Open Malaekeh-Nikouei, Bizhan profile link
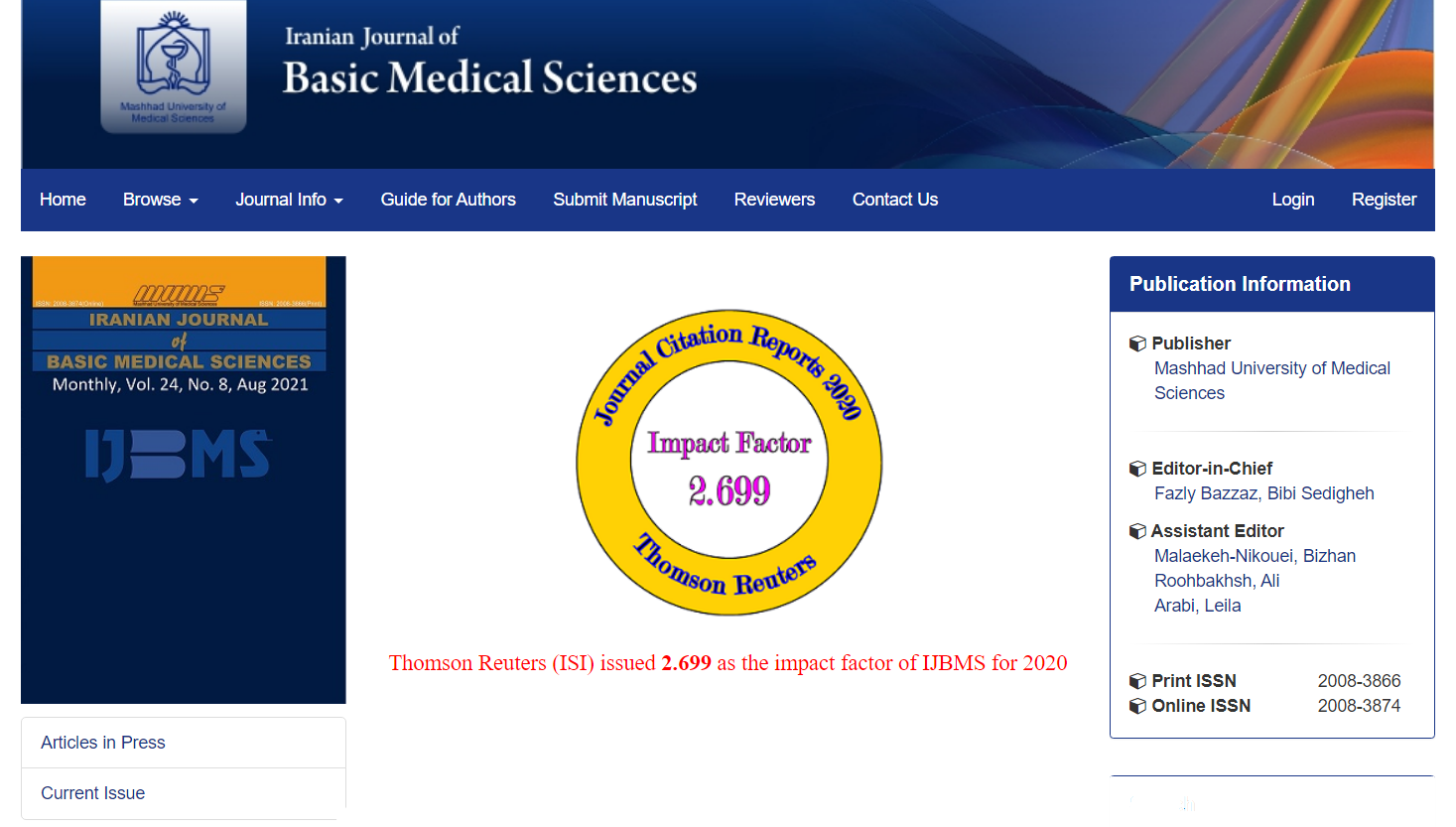 click(1255, 556)
